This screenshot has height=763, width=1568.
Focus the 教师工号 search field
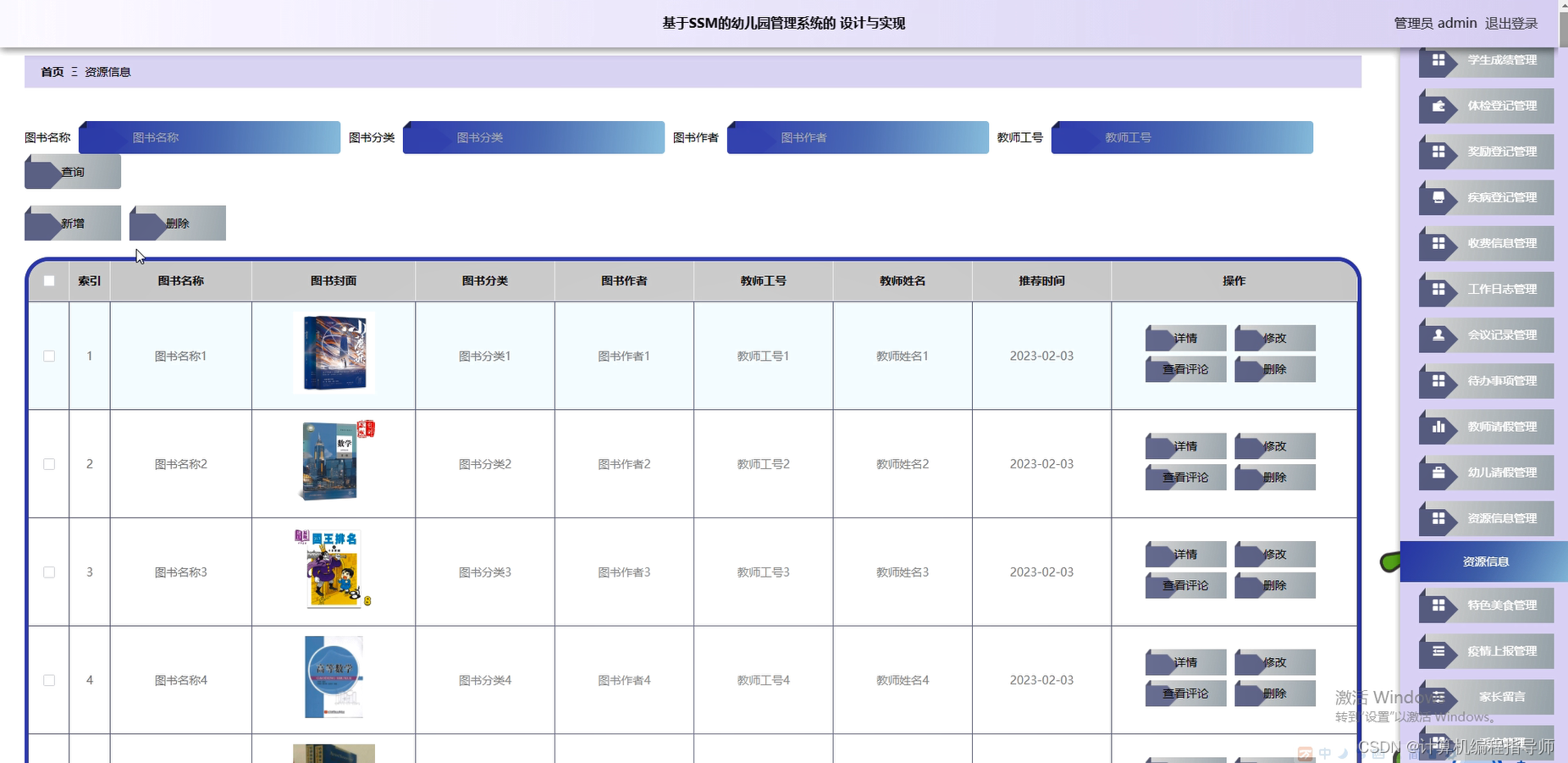[x=1182, y=137]
